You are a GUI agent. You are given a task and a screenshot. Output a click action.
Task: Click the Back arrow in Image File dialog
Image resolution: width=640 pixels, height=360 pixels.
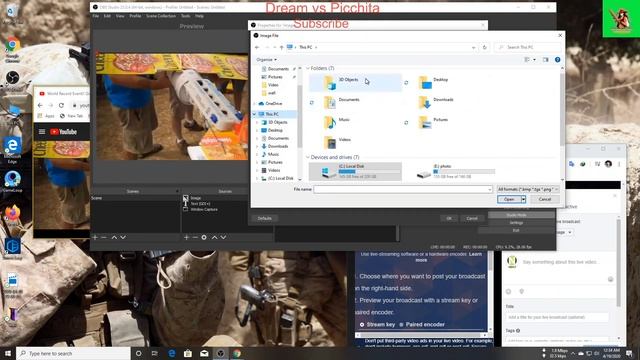coord(257,47)
